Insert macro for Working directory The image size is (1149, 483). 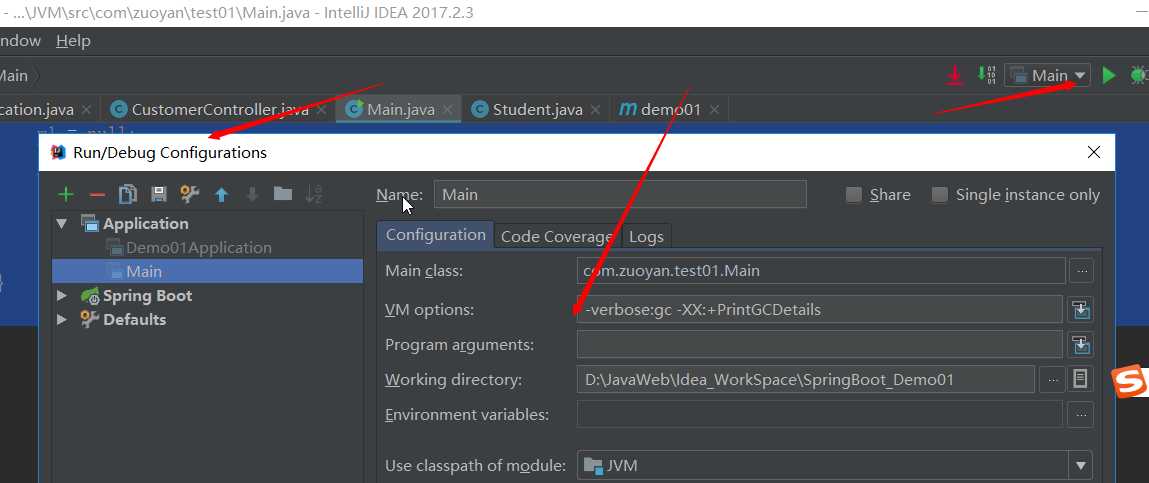1080,379
